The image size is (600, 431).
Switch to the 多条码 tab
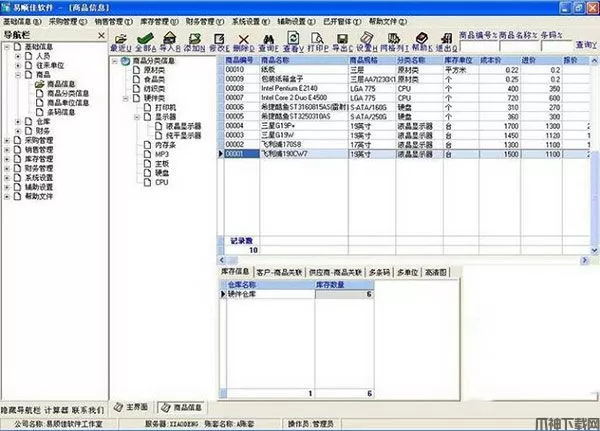378,272
